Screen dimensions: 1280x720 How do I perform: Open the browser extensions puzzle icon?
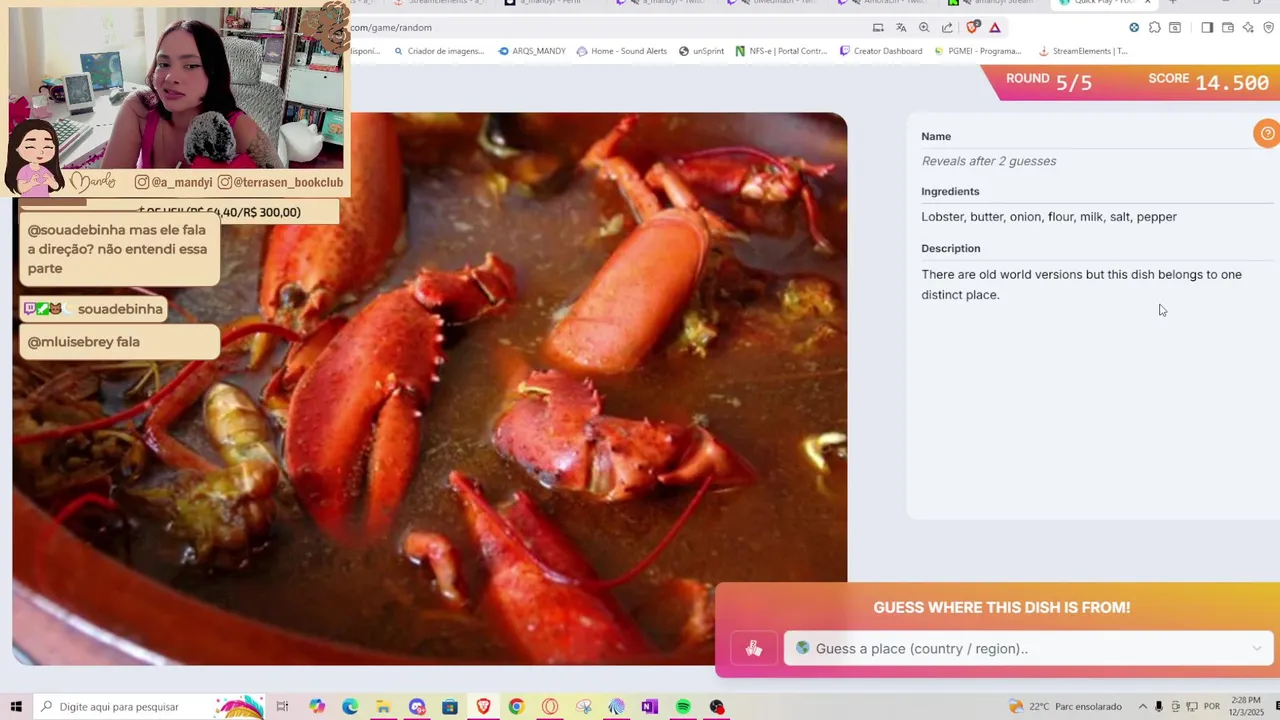click(x=1155, y=28)
